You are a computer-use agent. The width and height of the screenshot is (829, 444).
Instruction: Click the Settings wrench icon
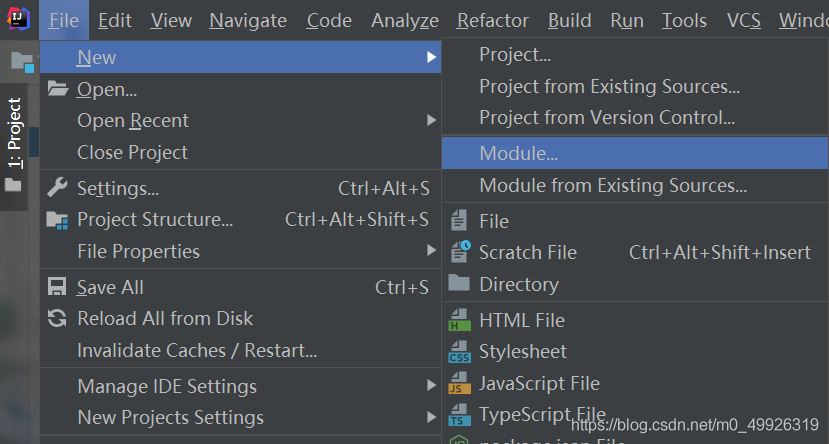[x=58, y=188]
